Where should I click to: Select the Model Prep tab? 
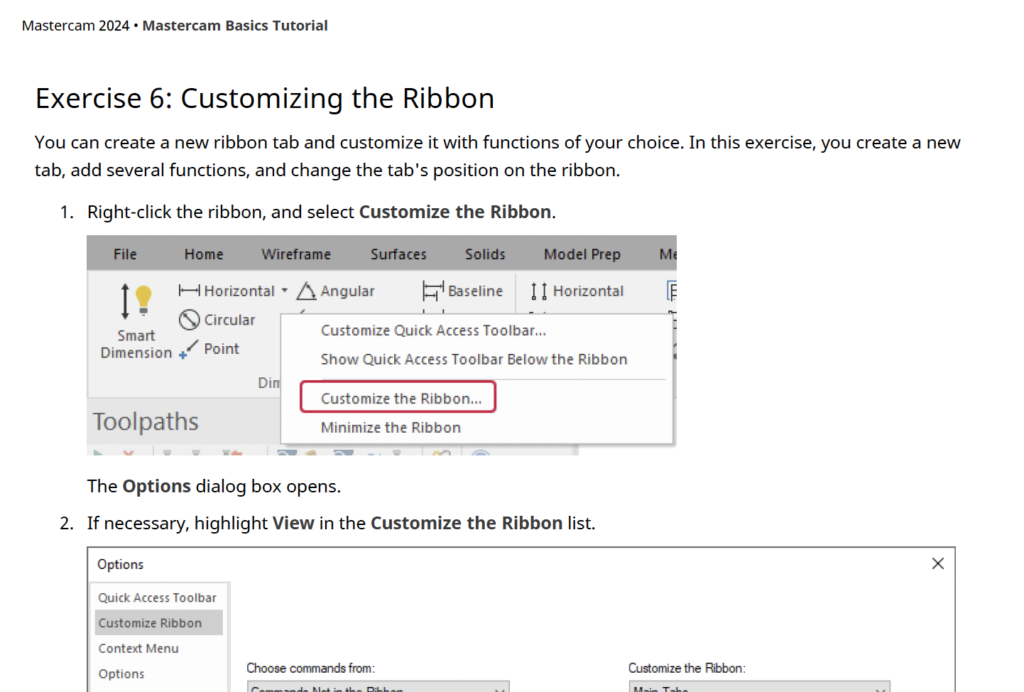tap(582, 255)
